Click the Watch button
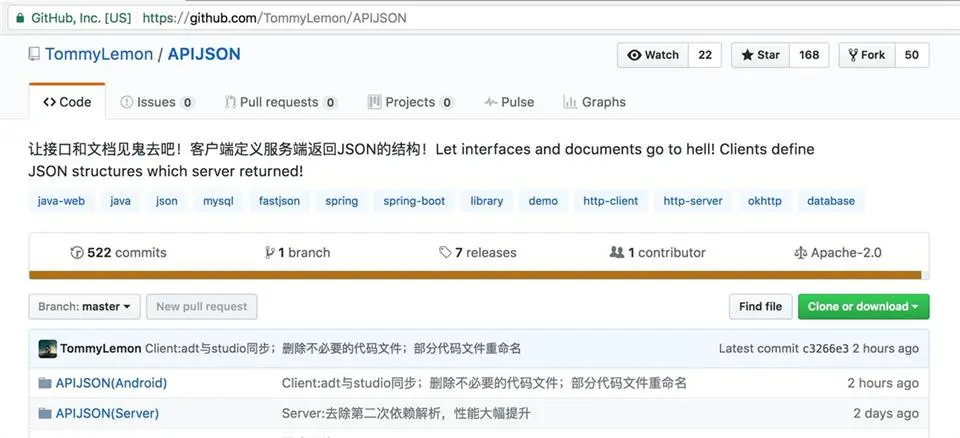This screenshot has width=960, height=438. click(x=653, y=55)
